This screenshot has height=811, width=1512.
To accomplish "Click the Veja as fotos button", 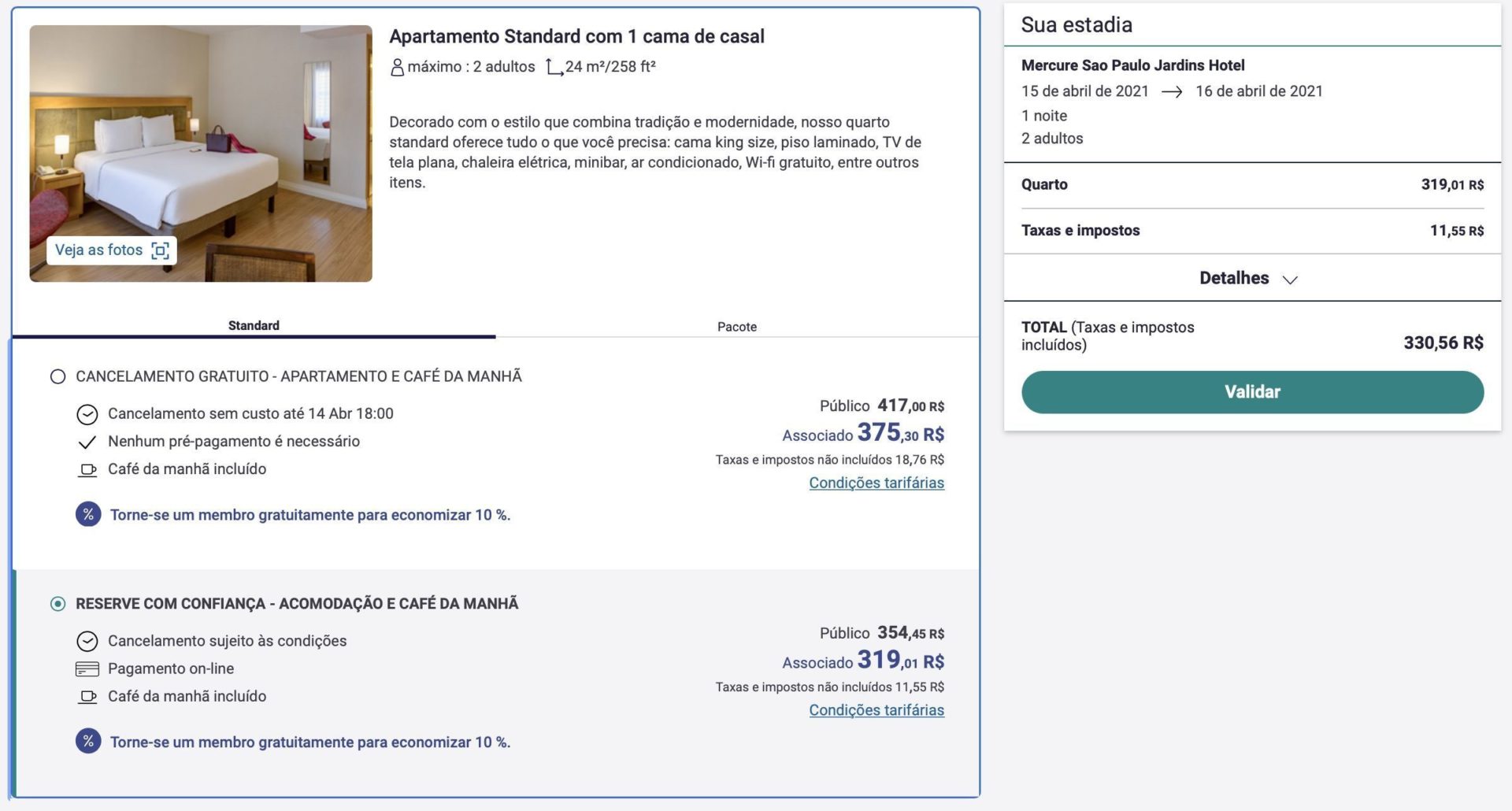I will [x=99, y=250].
